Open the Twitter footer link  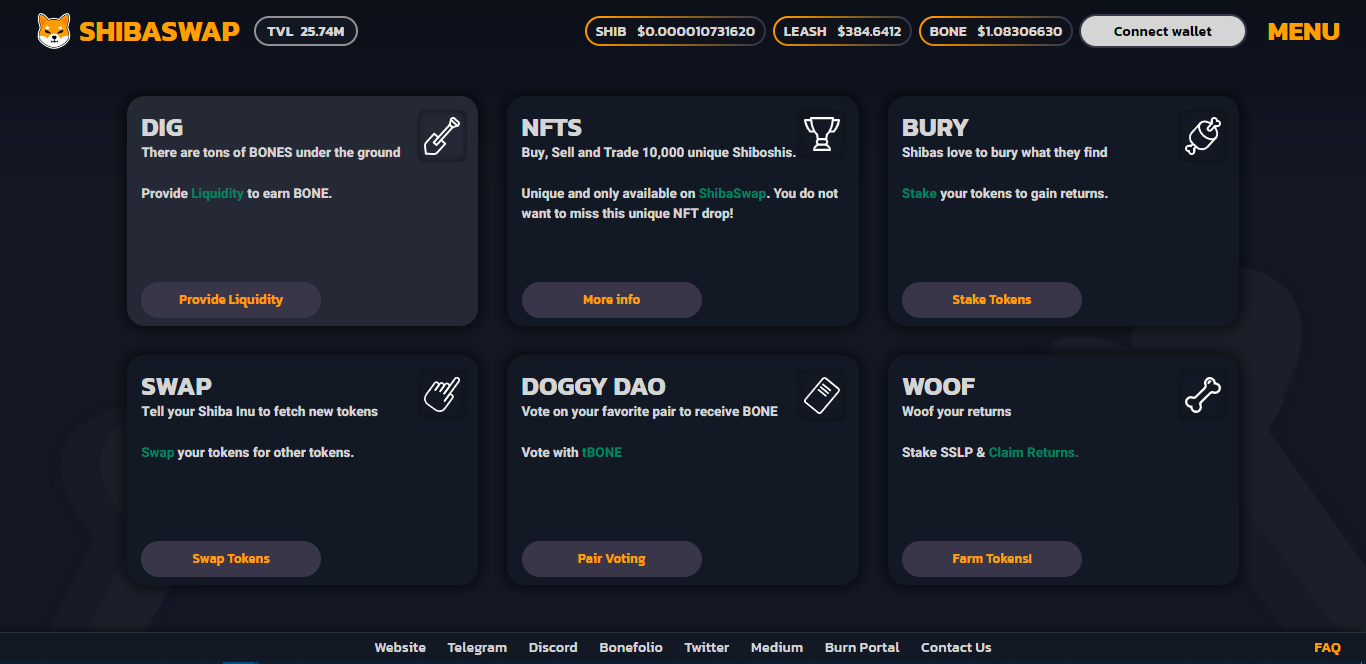pos(707,647)
